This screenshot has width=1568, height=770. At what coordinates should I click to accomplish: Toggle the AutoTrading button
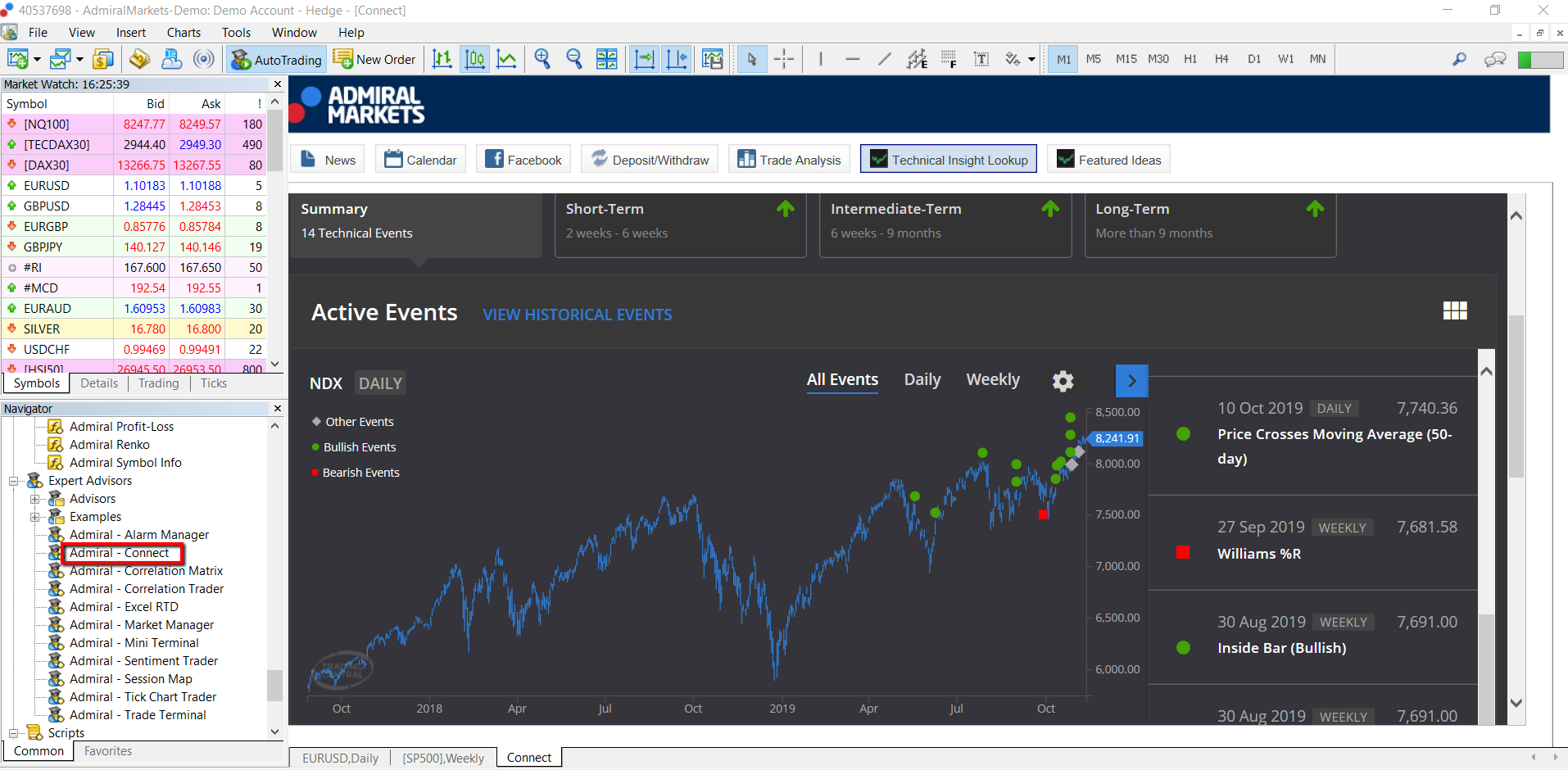point(277,59)
